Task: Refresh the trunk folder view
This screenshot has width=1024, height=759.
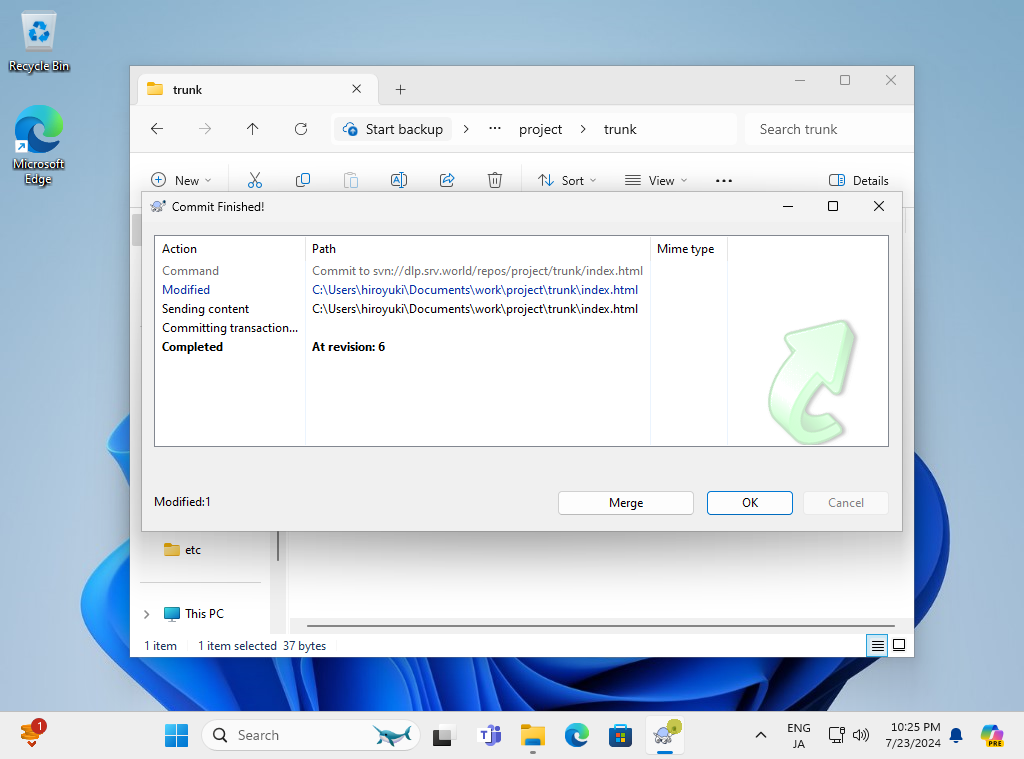Action: click(x=301, y=129)
